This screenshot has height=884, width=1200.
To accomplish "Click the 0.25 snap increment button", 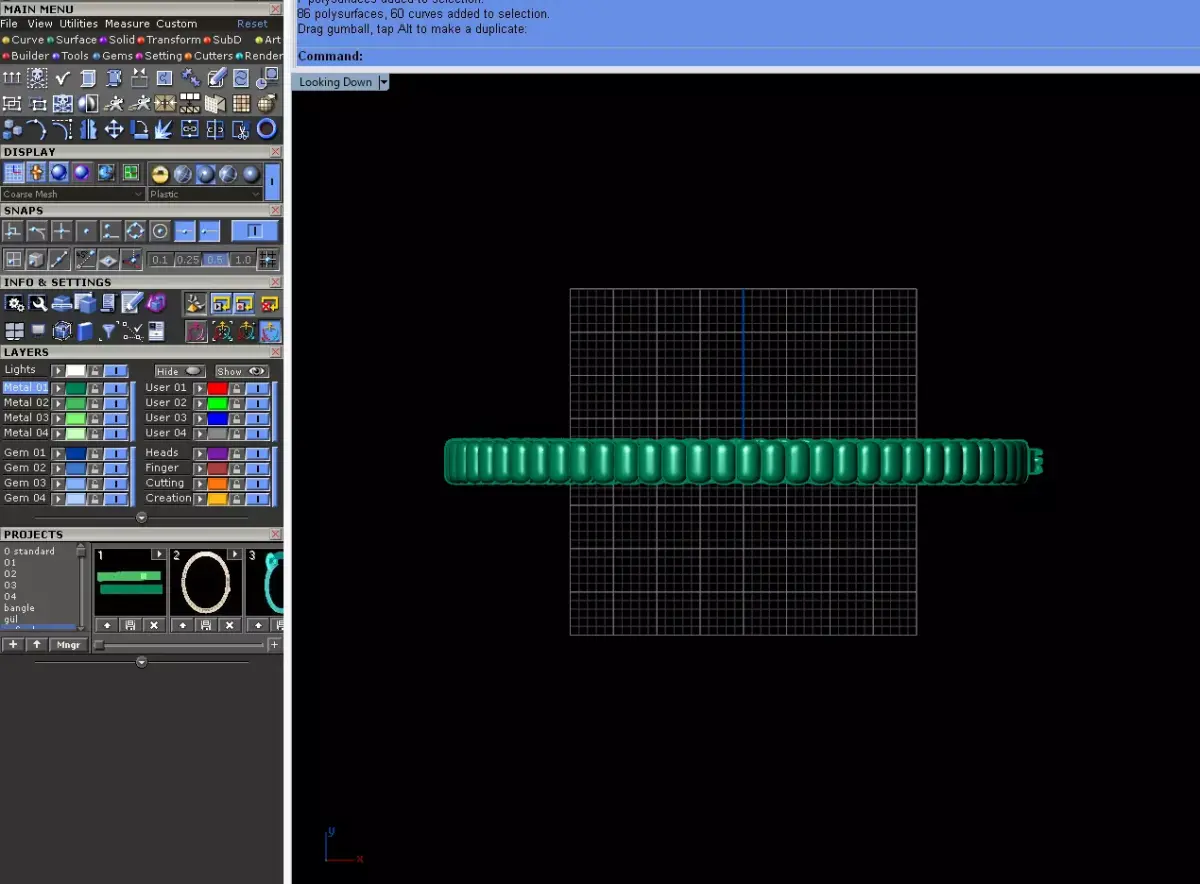I will click(188, 260).
